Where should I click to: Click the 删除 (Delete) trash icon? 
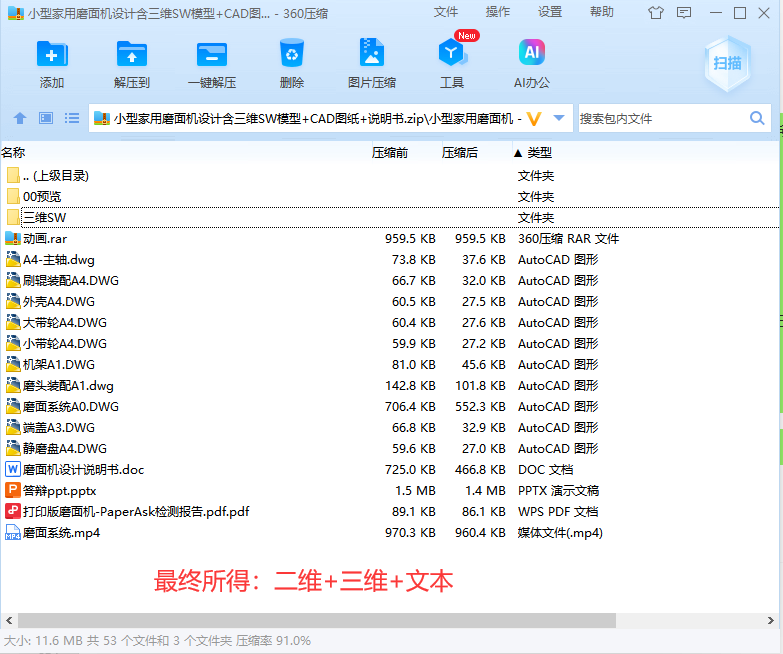pyautogui.click(x=292, y=53)
